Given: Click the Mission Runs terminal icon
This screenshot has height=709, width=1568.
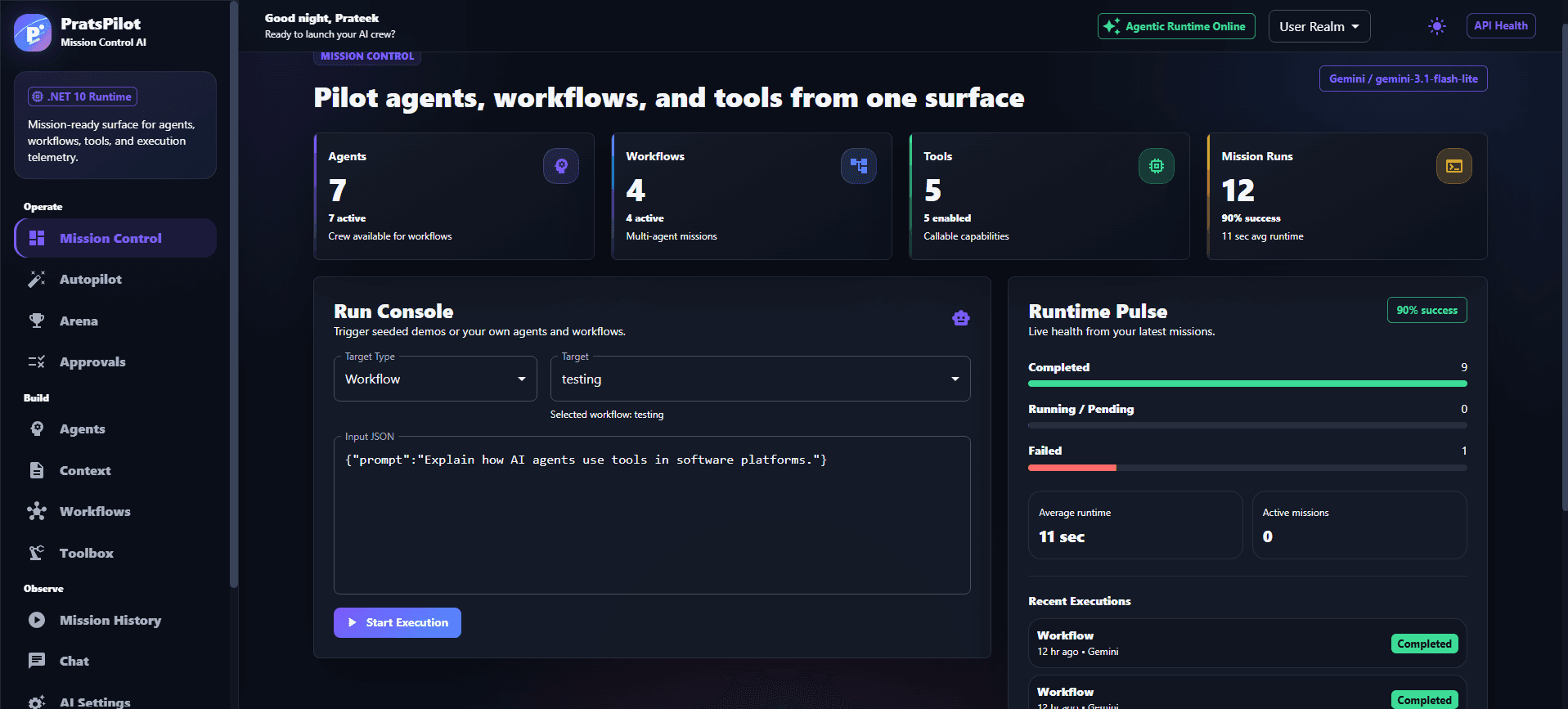Looking at the screenshot, I should click(x=1454, y=166).
